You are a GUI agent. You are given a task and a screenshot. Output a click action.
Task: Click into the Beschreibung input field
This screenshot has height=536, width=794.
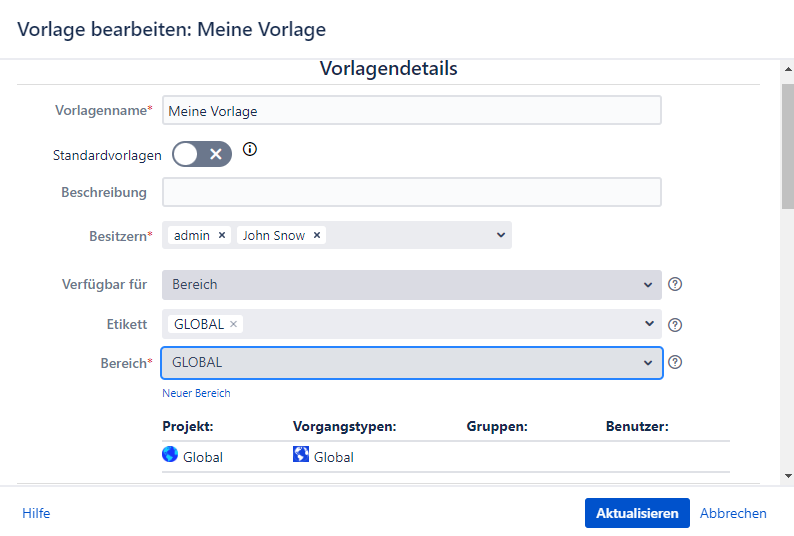(411, 192)
